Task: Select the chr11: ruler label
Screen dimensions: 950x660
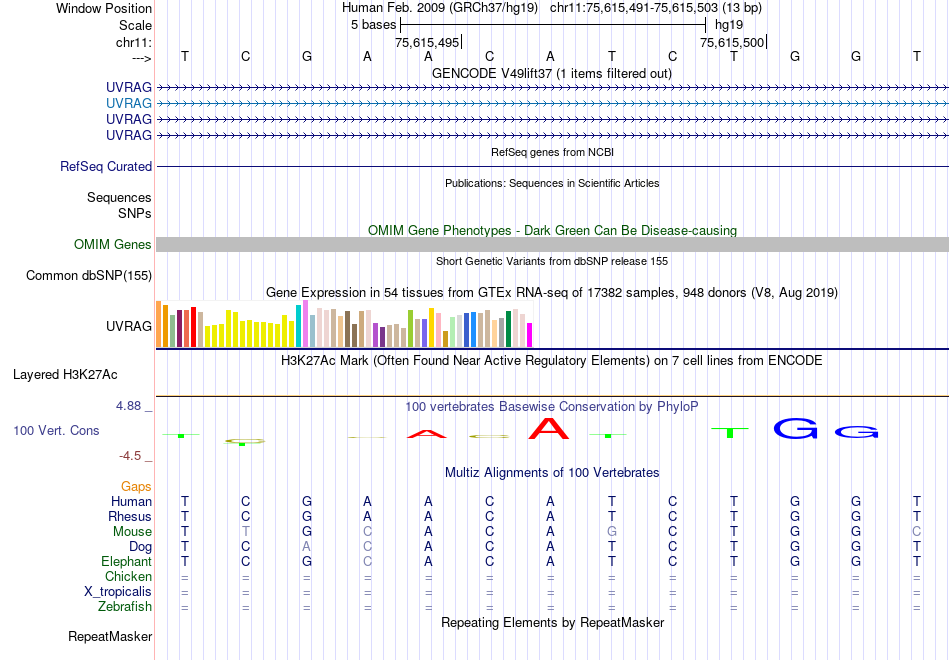Action: coord(133,42)
